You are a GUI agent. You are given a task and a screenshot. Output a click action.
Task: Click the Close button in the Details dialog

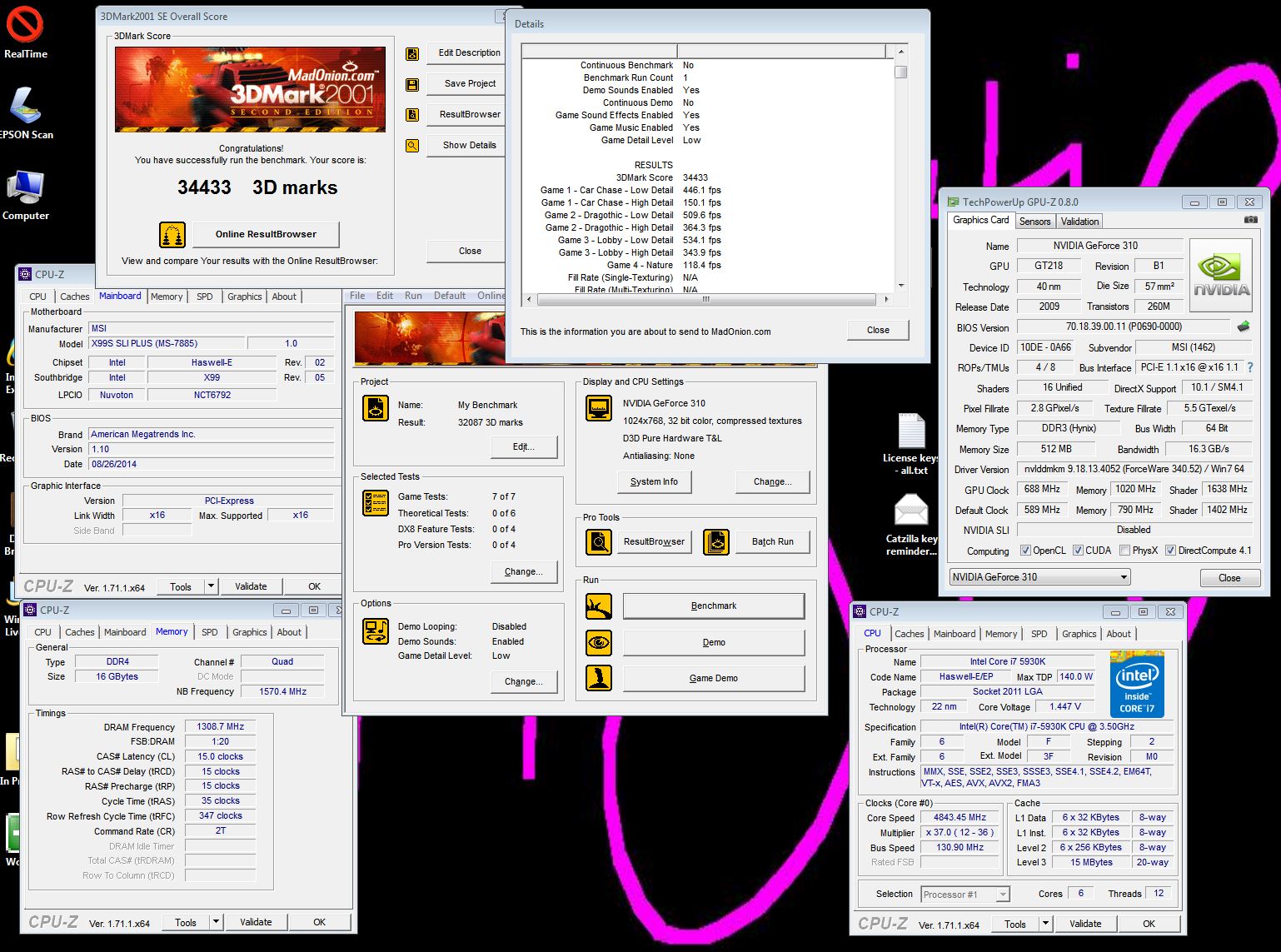tap(878, 330)
